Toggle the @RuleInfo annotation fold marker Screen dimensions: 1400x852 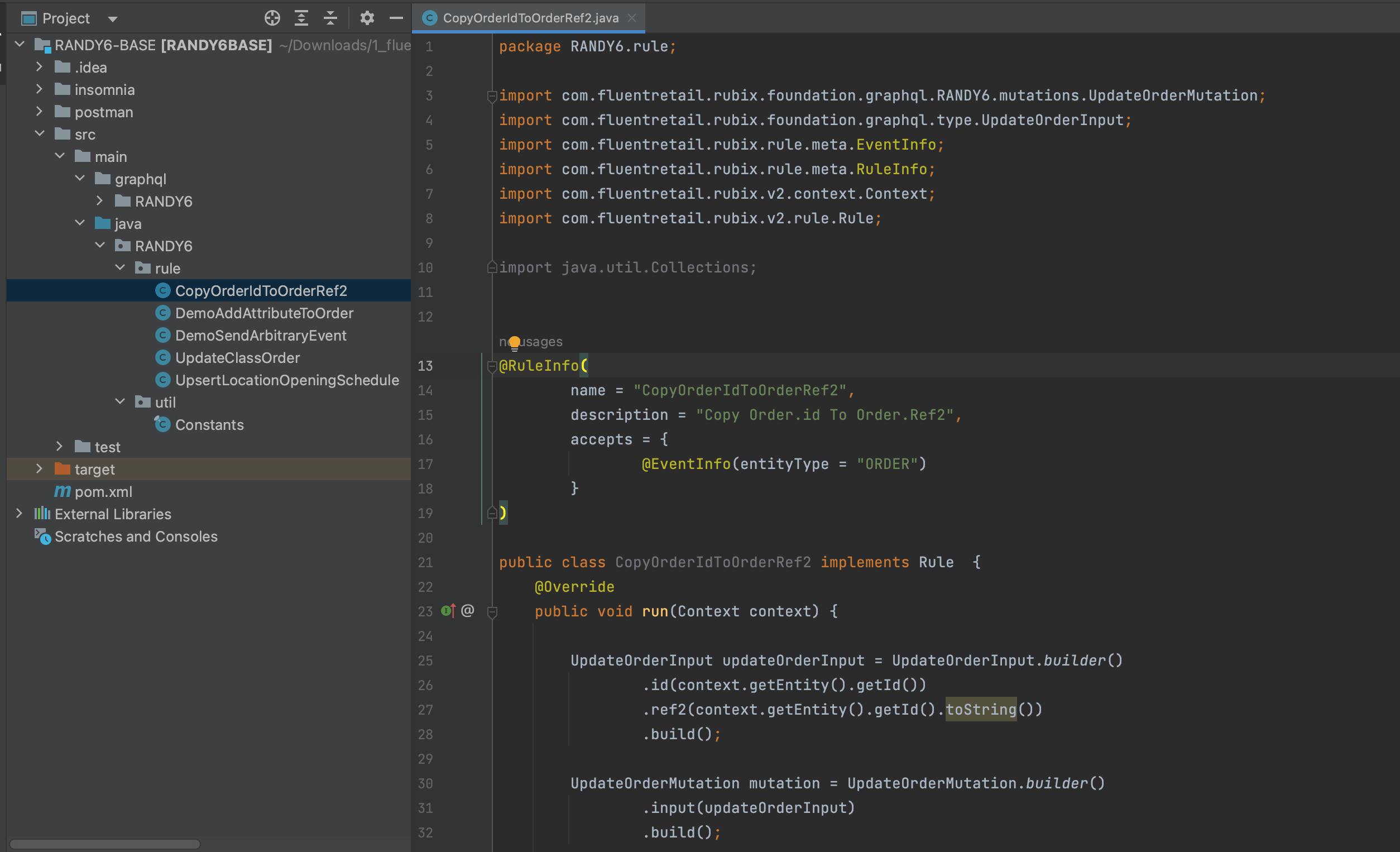pyautogui.click(x=492, y=367)
